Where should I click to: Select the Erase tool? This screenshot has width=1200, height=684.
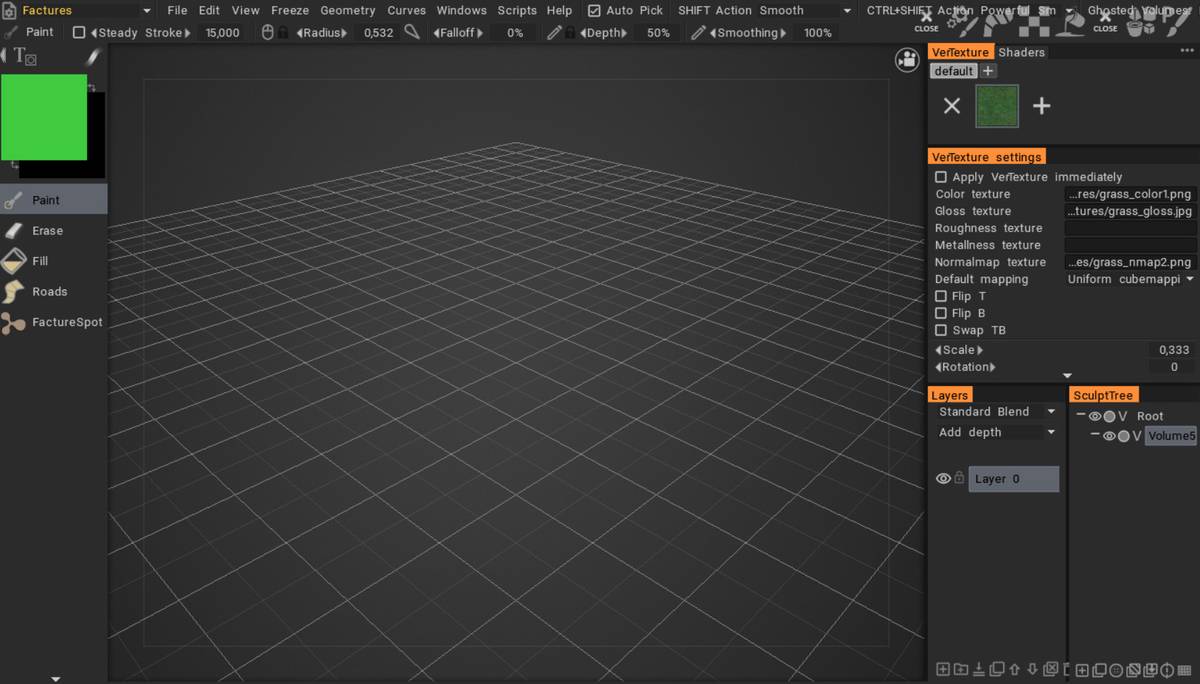[53, 231]
